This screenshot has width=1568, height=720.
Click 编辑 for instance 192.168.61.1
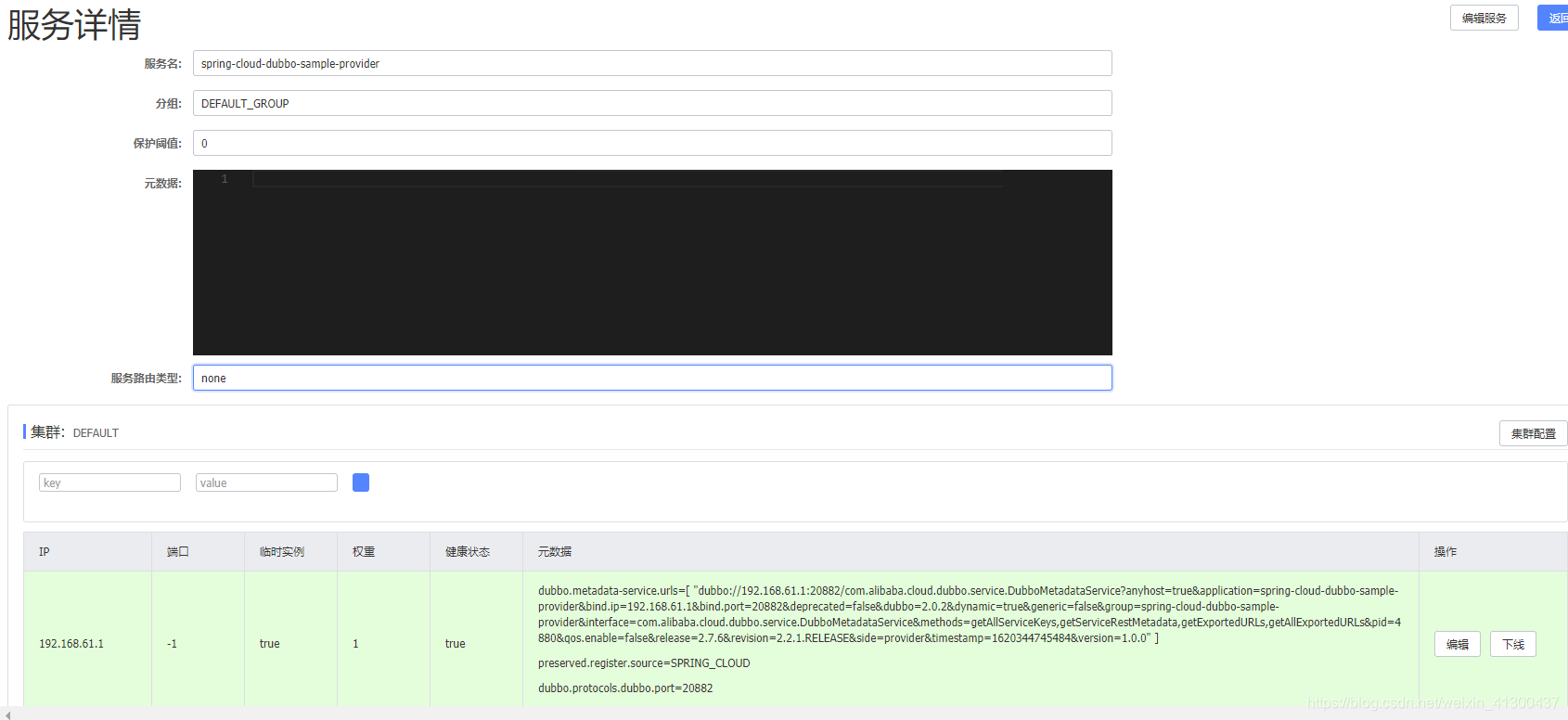pyautogui.click(x=1458, y=644)
